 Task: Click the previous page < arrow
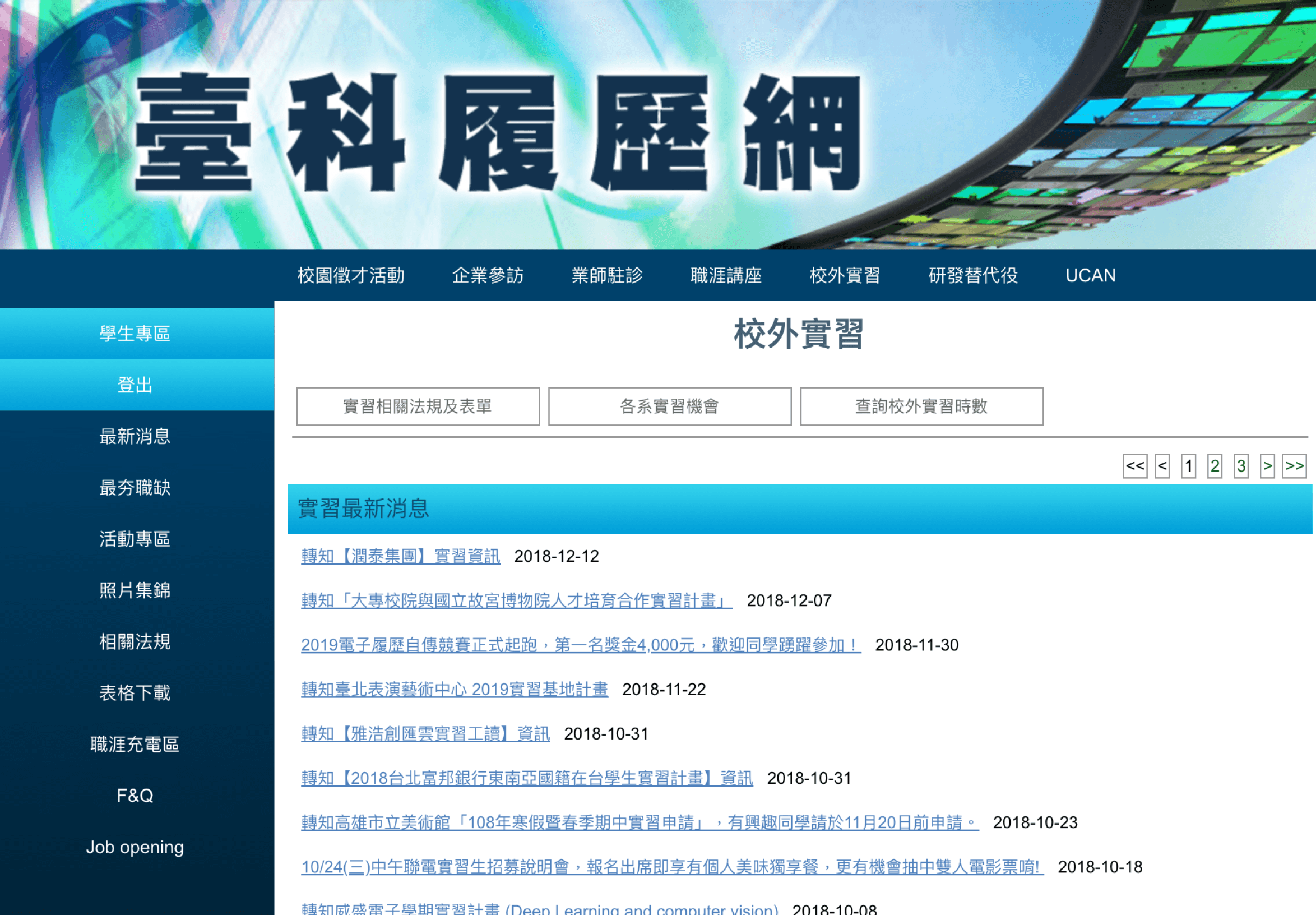tap(1162, 466)
